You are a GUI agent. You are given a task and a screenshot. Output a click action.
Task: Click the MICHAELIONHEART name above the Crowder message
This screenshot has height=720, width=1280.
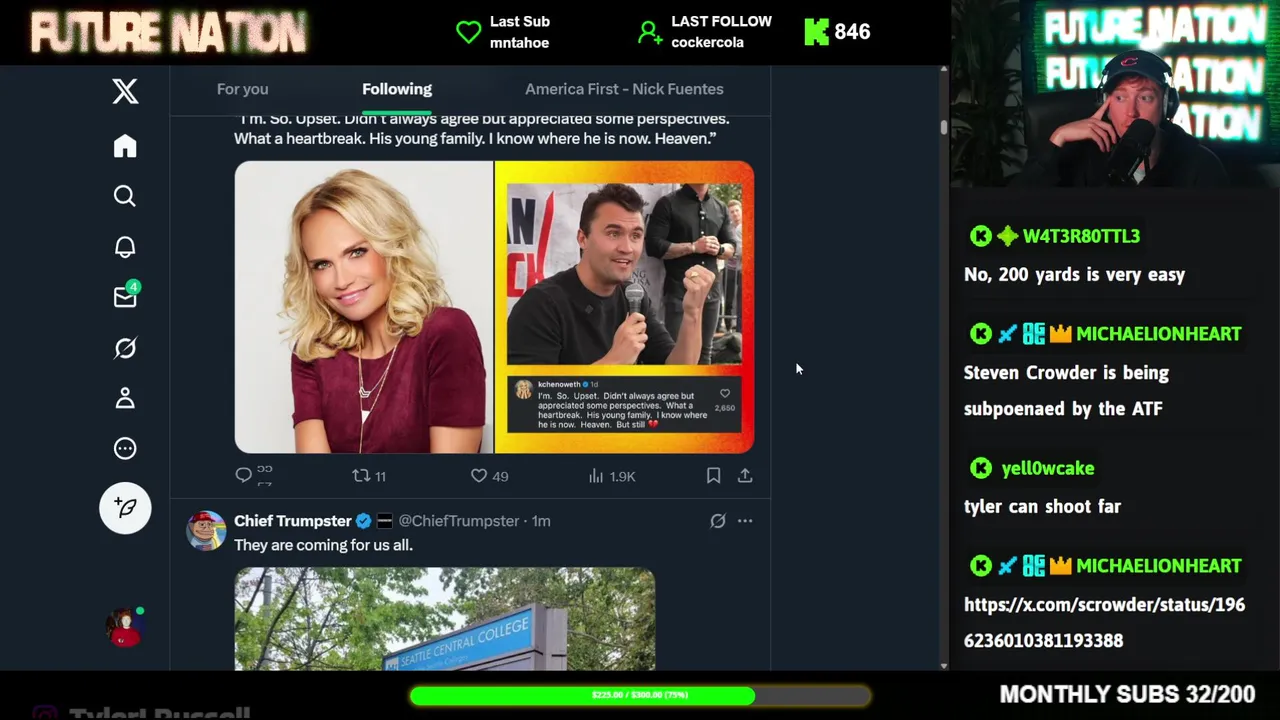[1158, 334]
